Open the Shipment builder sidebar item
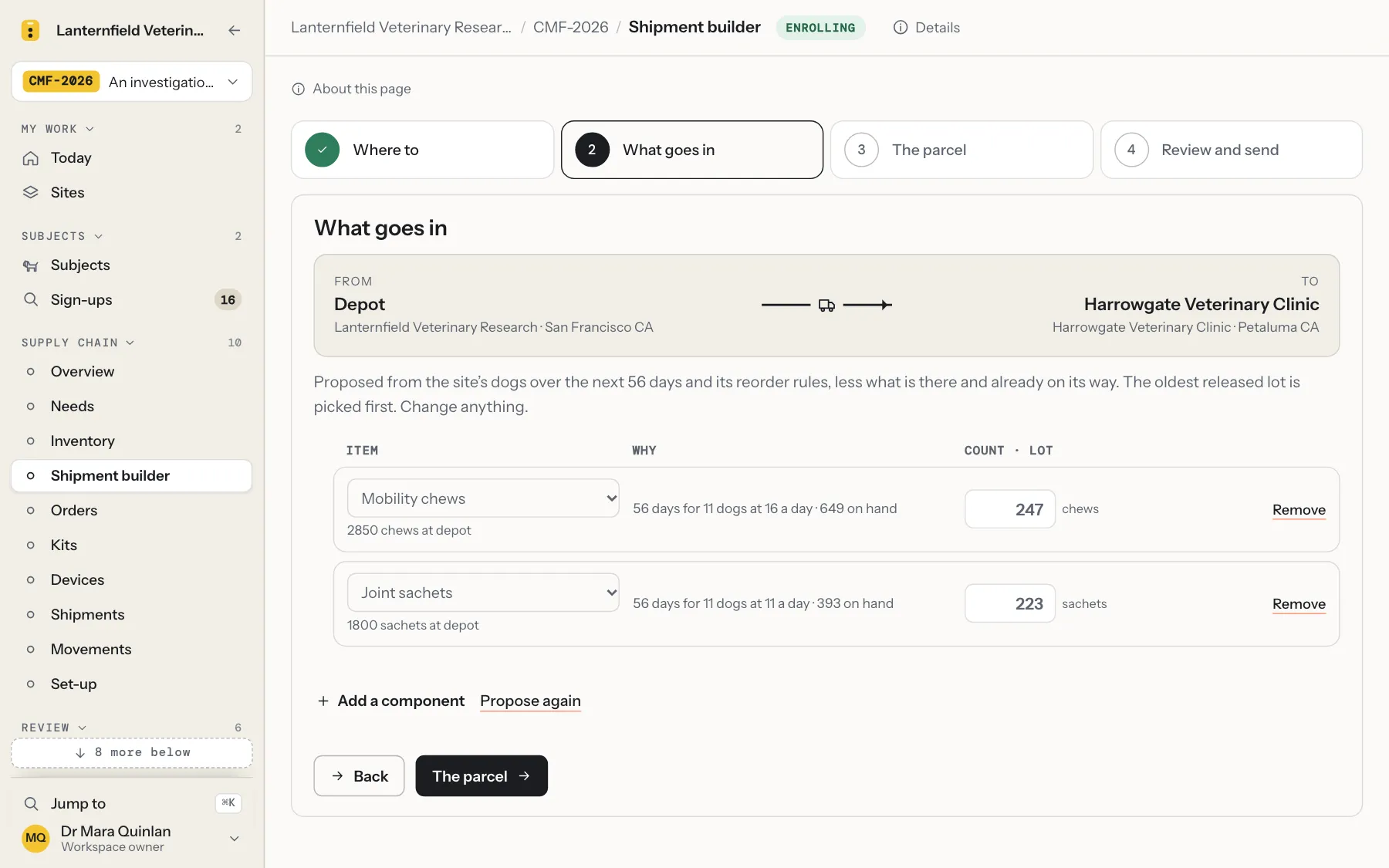The height and width of the screenshot is (868, 1389). [131, 475]
